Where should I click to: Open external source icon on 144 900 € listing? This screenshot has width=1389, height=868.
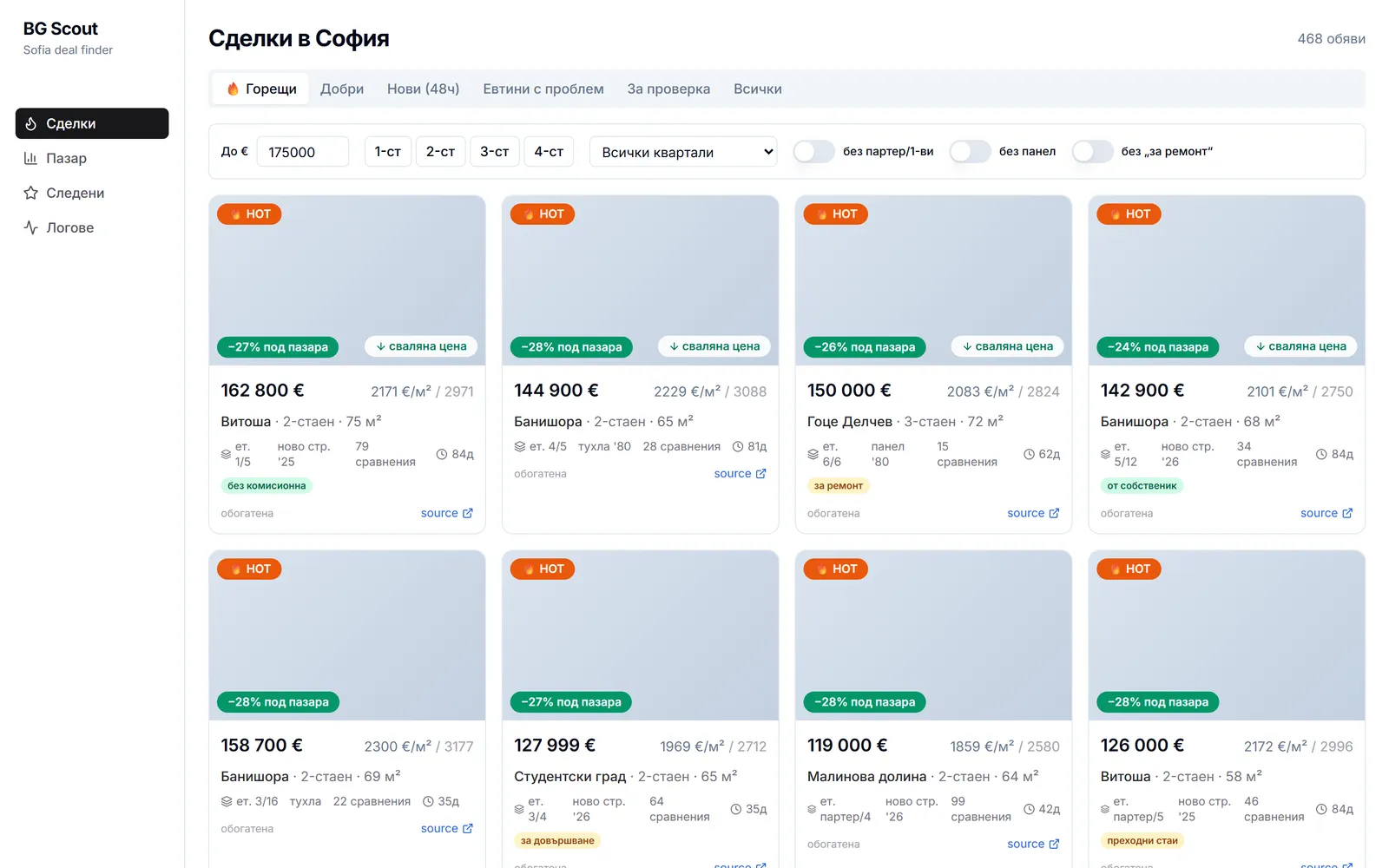coord(761,473)
